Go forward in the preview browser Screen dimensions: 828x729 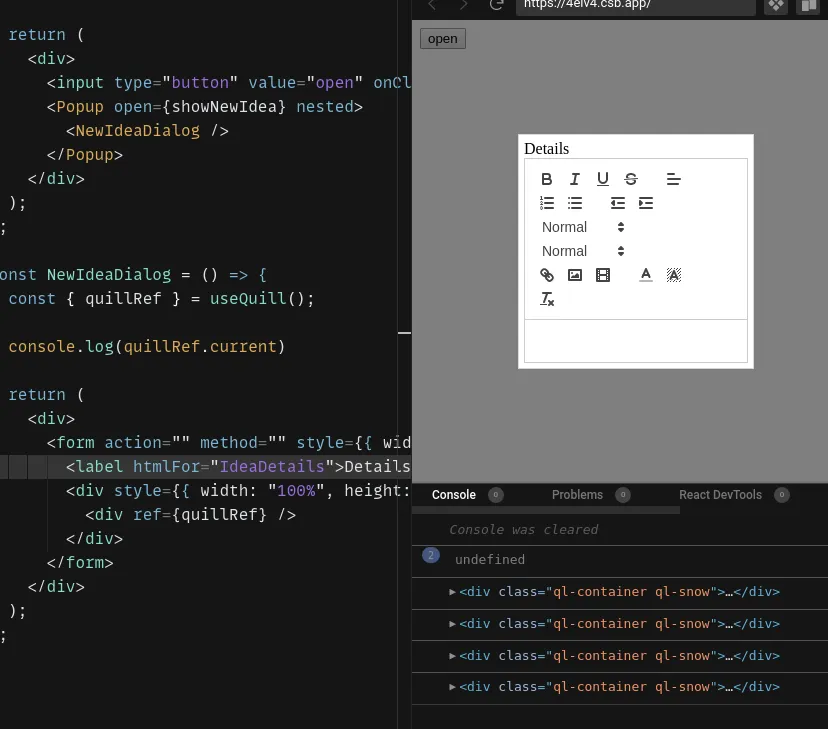pyautogui.click(x=463, y=5)
